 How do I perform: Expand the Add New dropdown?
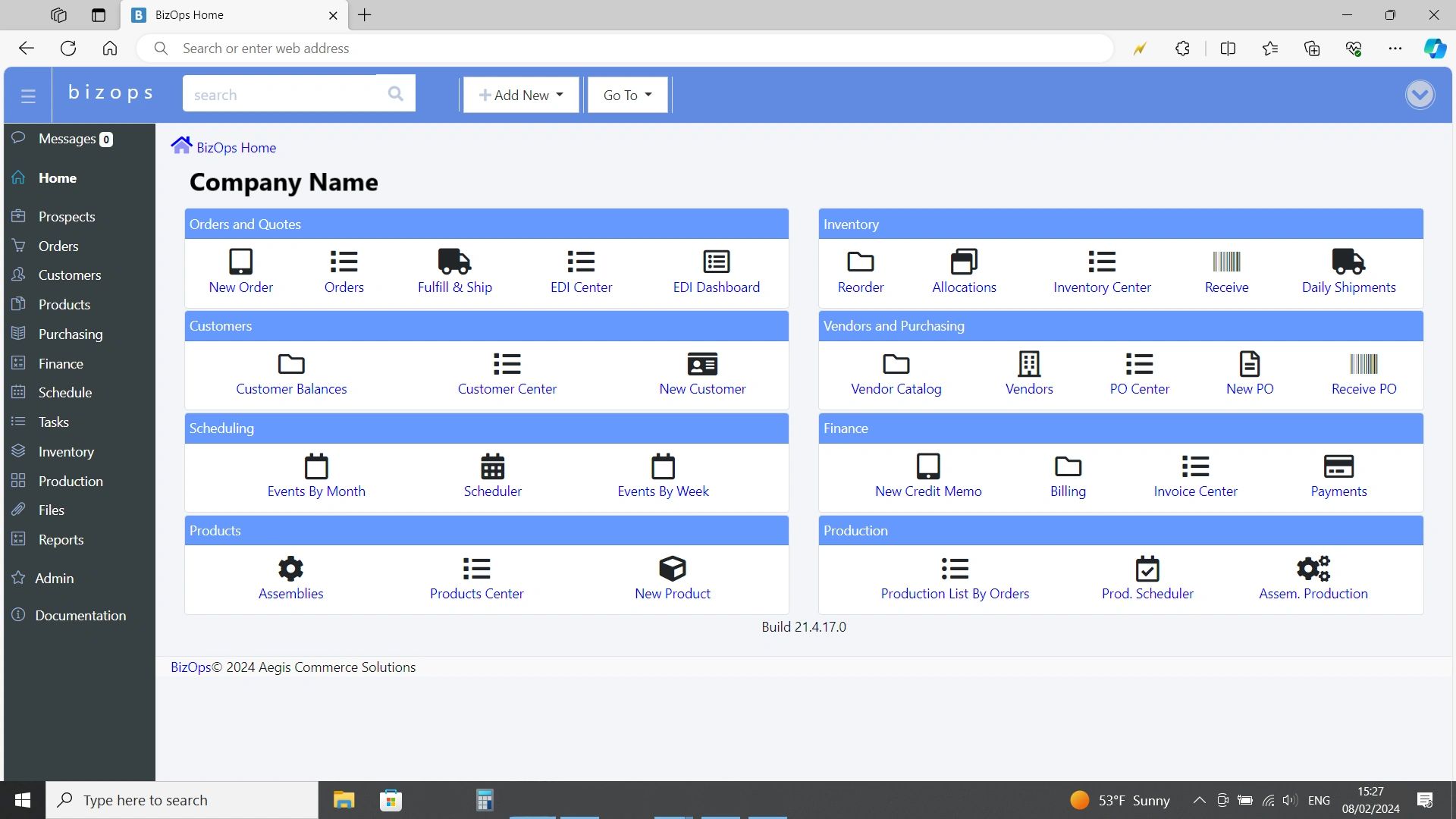coord(521,95)
